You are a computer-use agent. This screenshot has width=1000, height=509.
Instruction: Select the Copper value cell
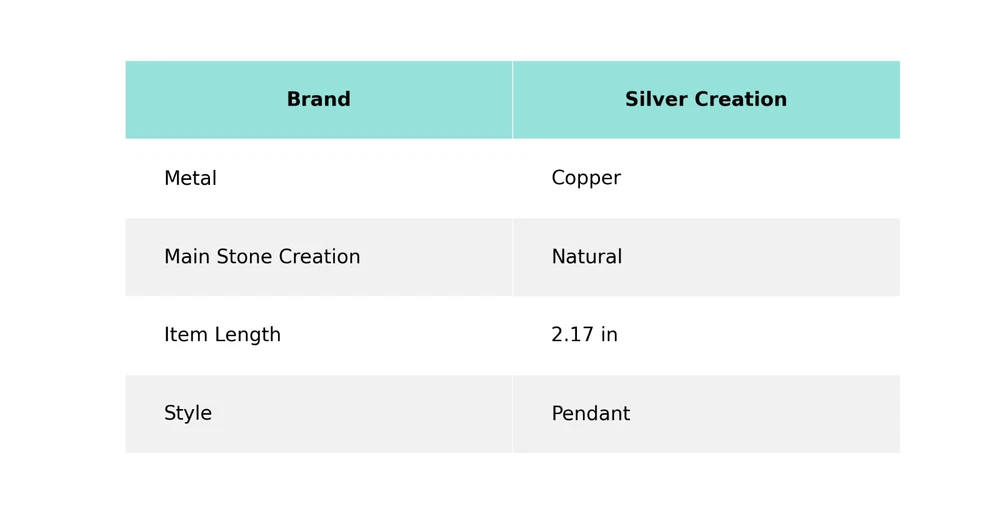click(x=586, y=179)
